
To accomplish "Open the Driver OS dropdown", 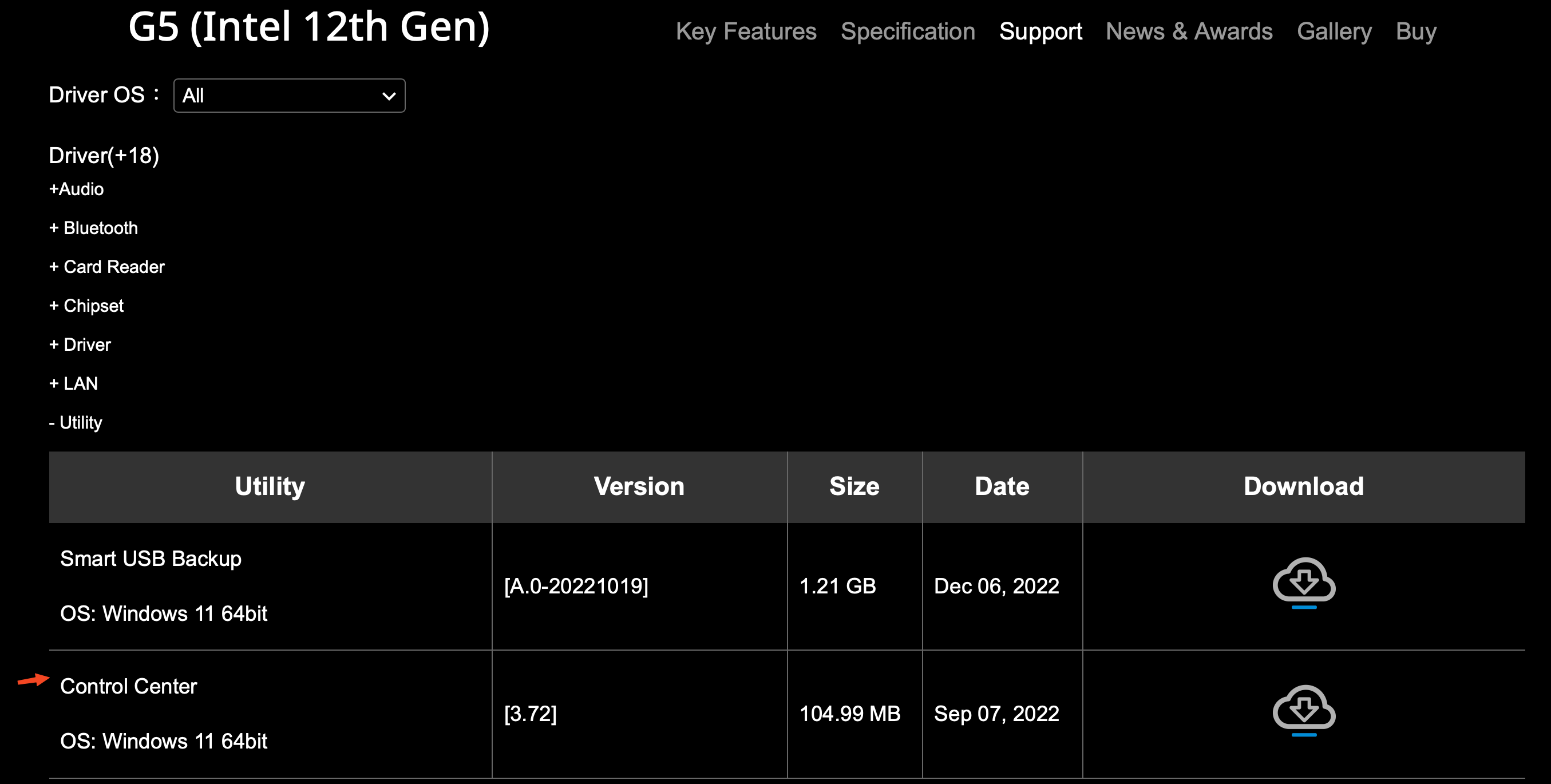I will [x=289, y=95].
